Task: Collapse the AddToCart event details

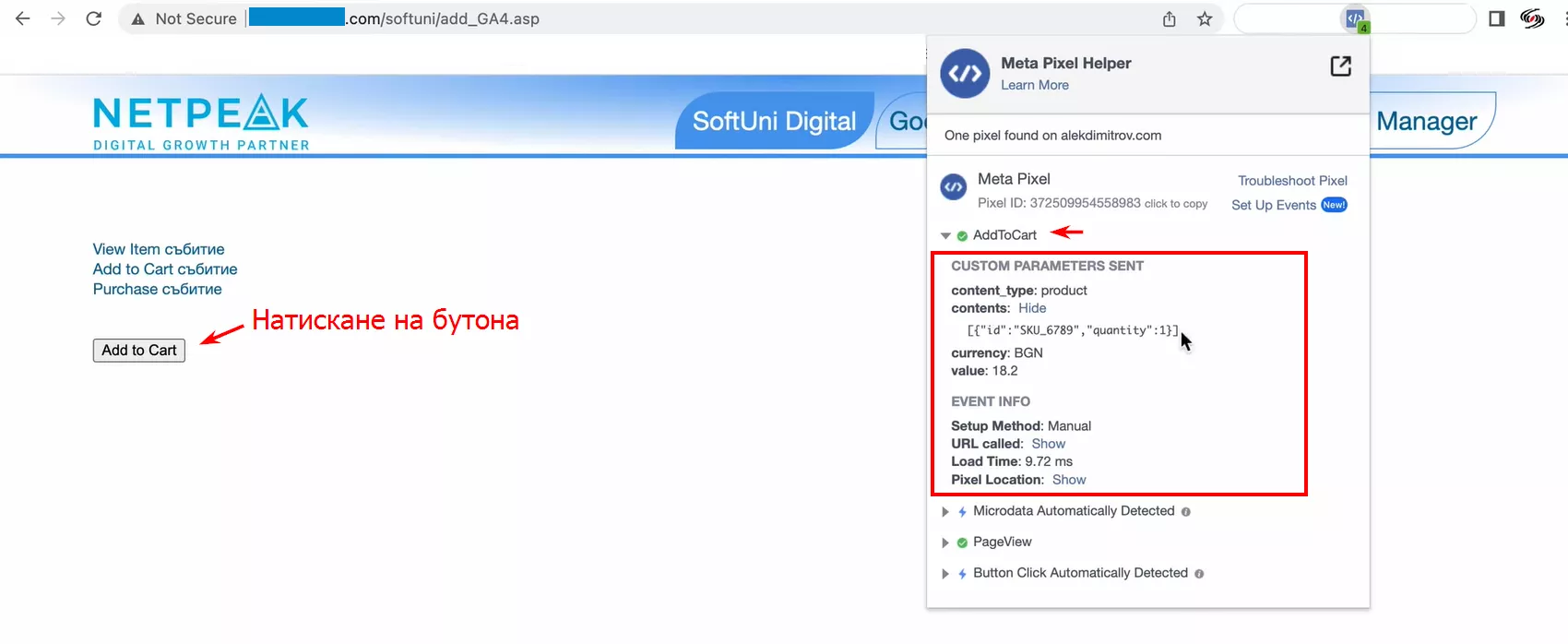Action: pyautogui.click(x=945, y=236)
